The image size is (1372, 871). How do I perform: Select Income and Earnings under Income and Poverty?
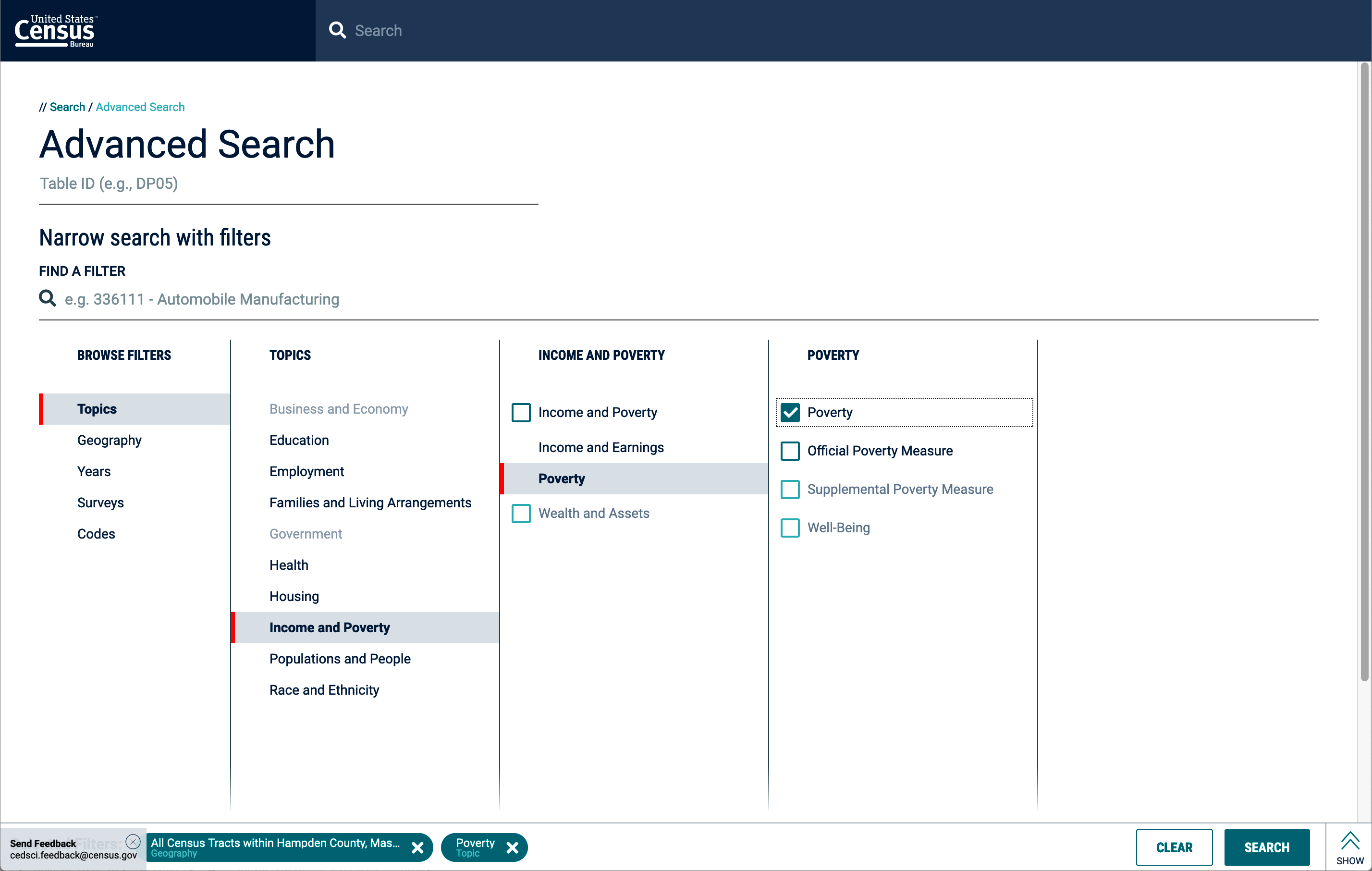click(601, 447)
